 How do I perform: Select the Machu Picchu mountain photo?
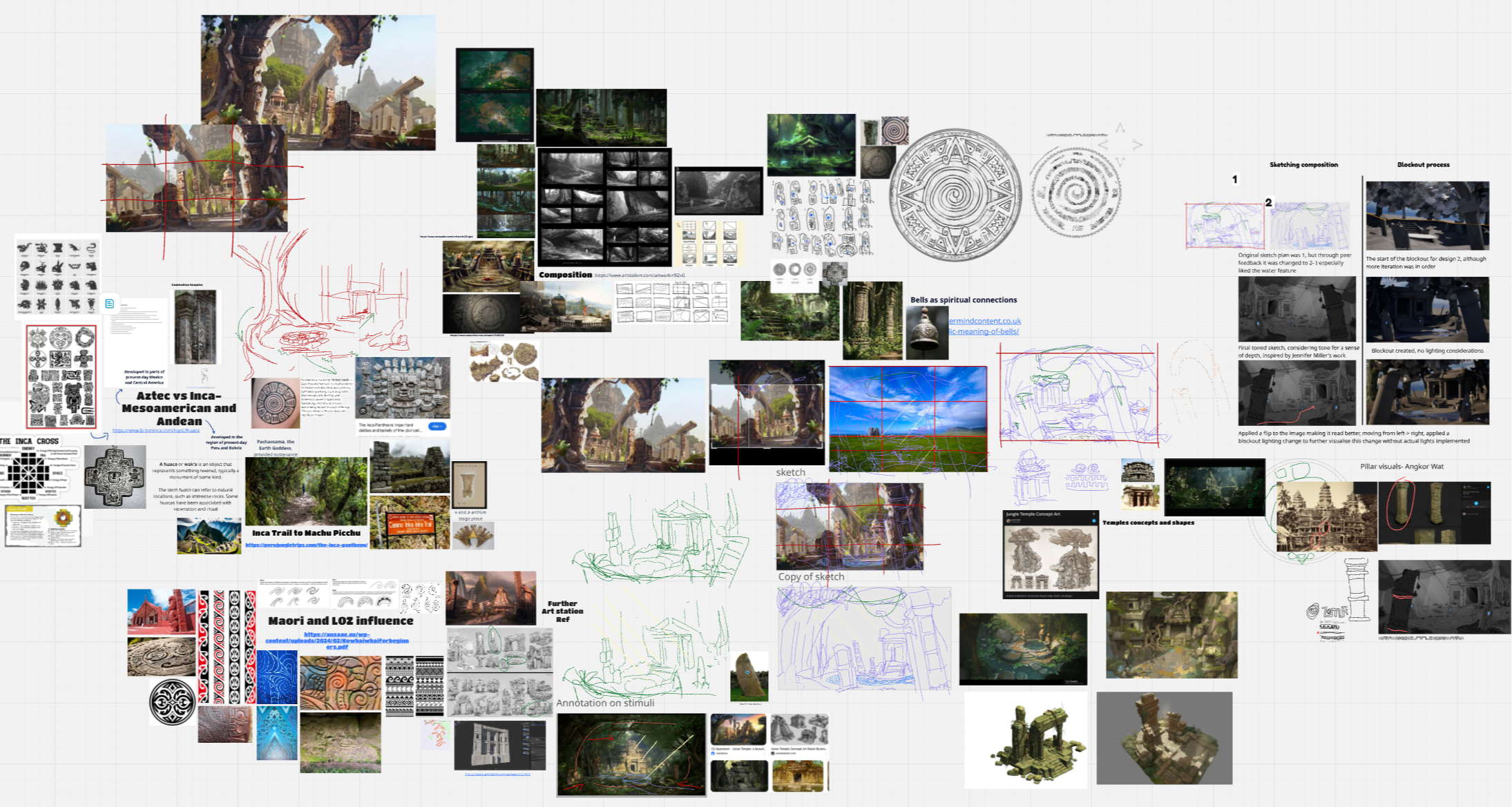point(209,536)
